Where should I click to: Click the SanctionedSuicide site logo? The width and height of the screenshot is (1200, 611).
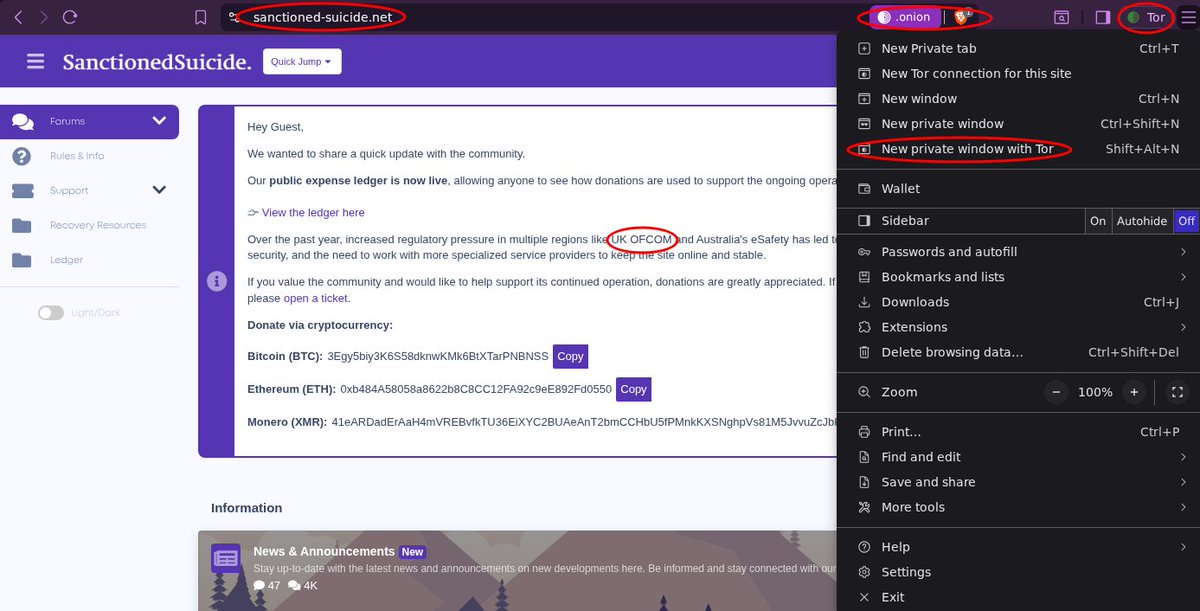(157, 62)
